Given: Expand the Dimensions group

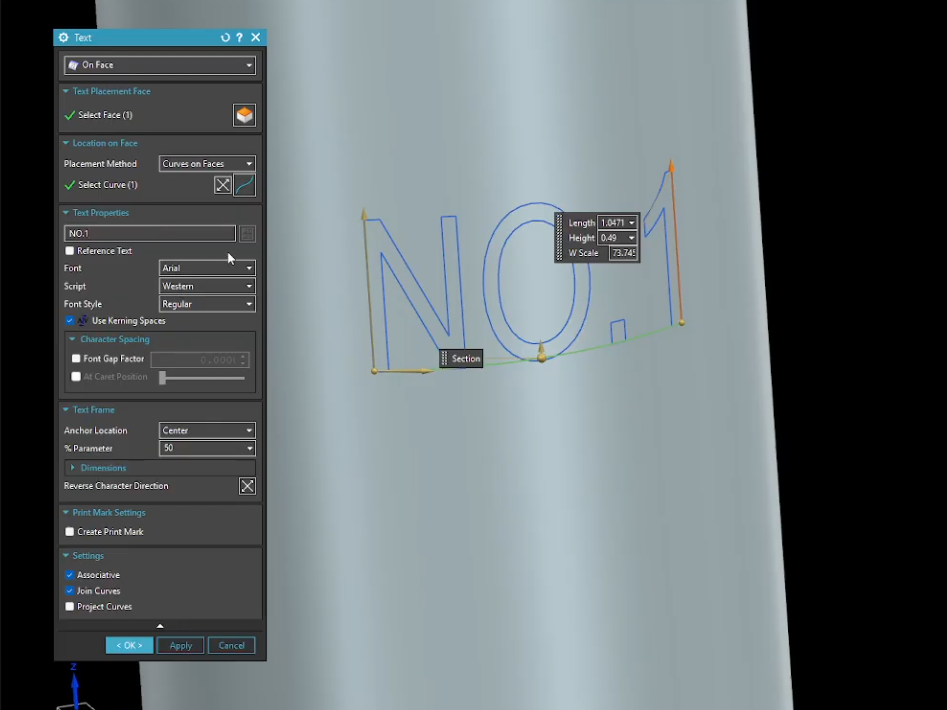Looking at the screenshot, I should click(x=73, y=468).
